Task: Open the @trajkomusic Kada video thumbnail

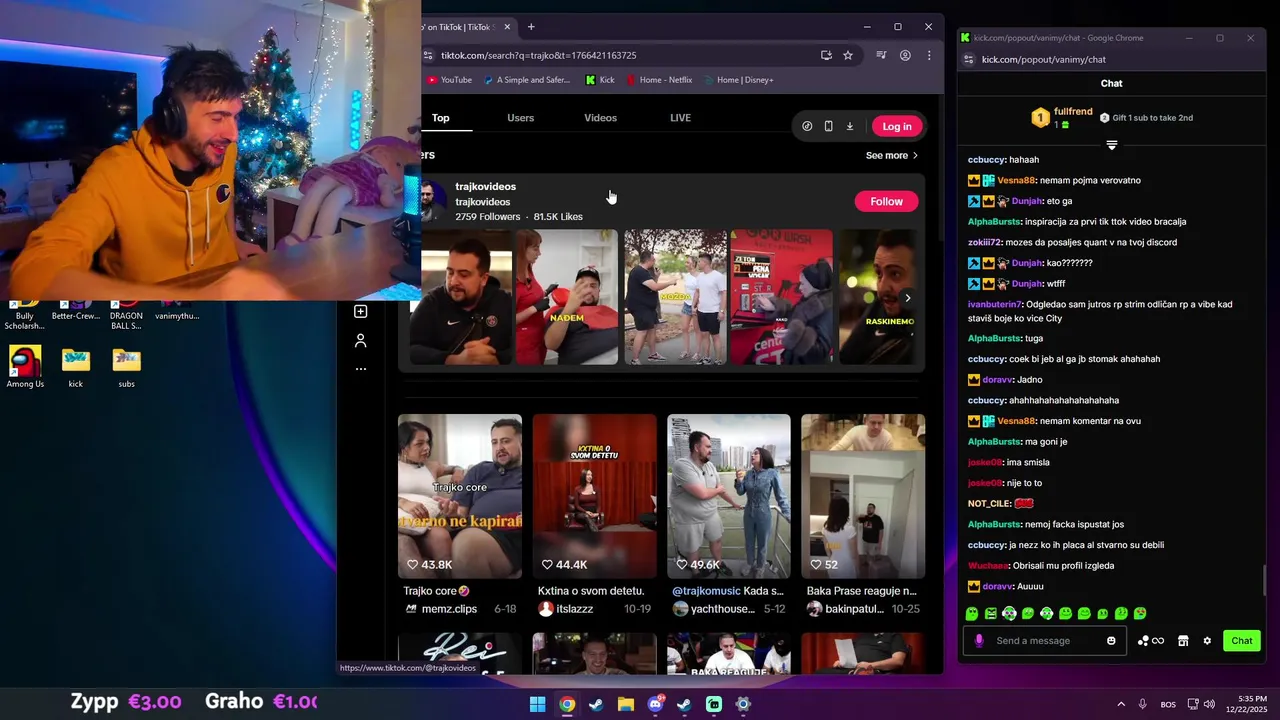Action: point(729,496)
